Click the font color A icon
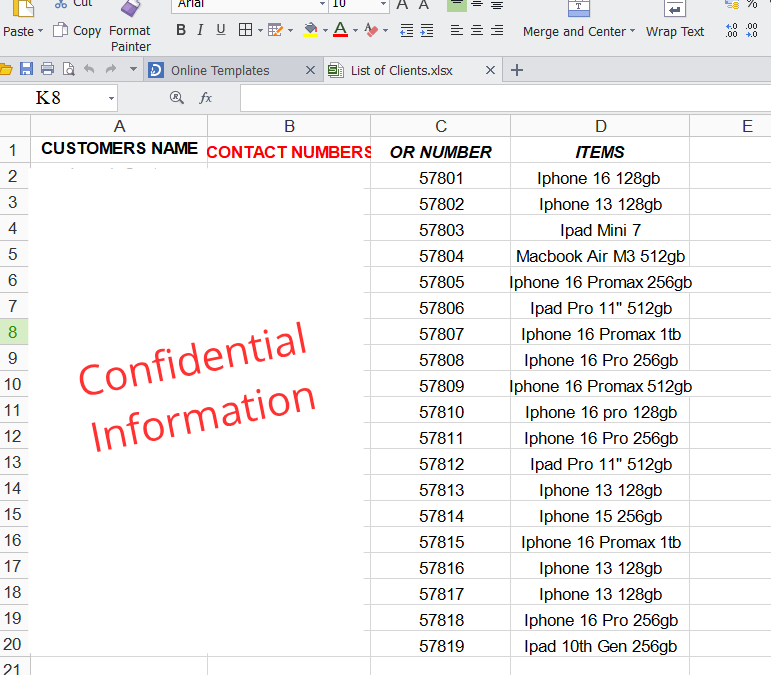Screen dimensions: 771x675 tap(340, 30)
